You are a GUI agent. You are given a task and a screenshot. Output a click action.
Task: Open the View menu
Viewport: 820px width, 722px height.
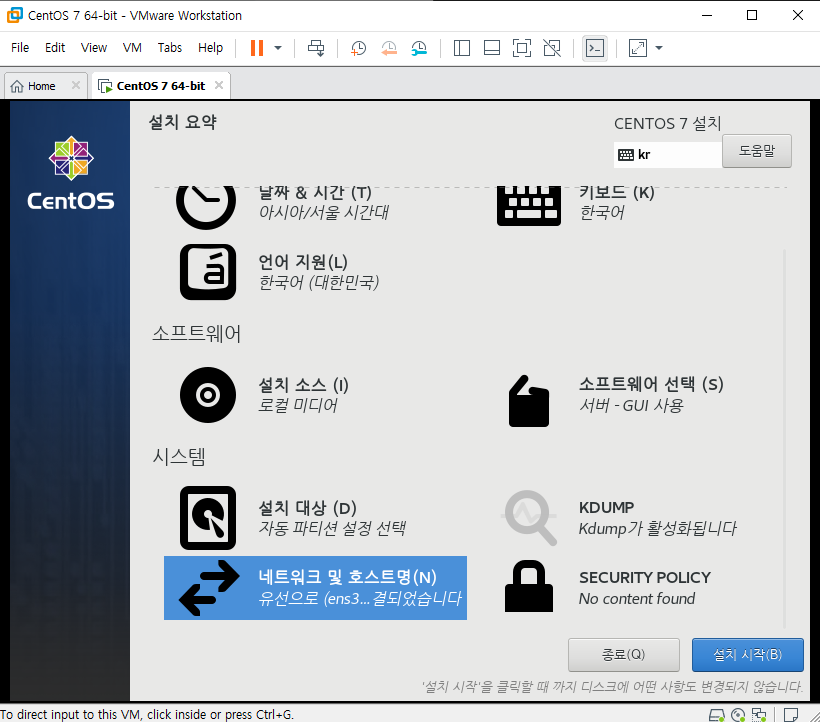pyautogui.click(x=94, y=48)
